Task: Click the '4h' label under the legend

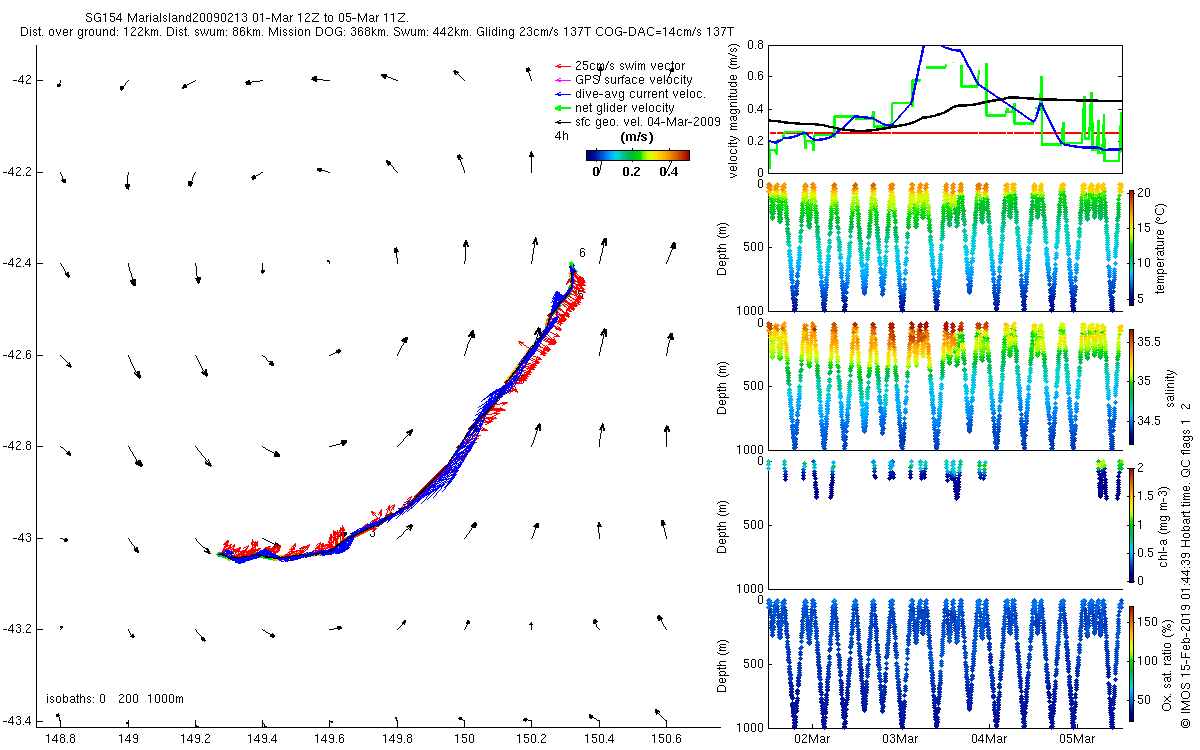Action: [561, 135]
